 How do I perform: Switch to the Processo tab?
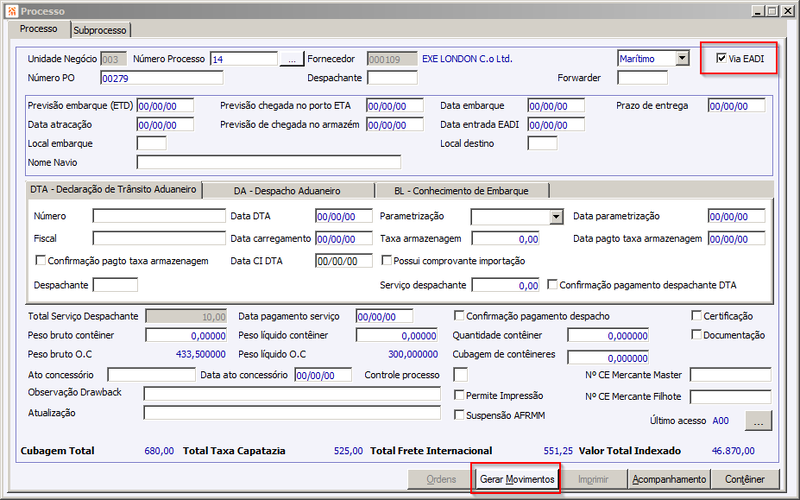[x=39, y=29]
